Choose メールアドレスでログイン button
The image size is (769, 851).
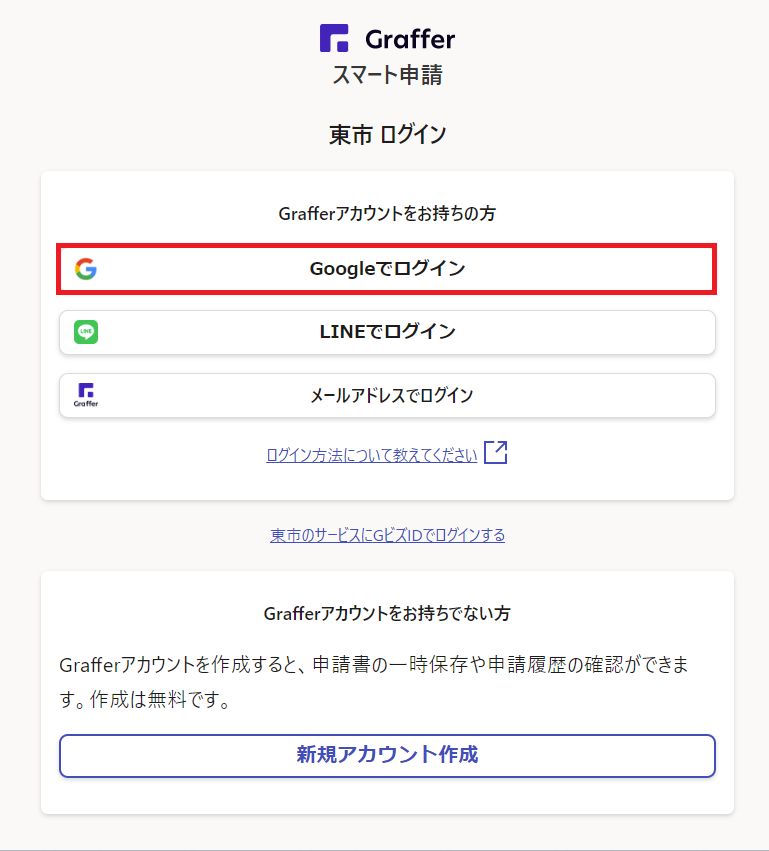[x=391, y=395]
